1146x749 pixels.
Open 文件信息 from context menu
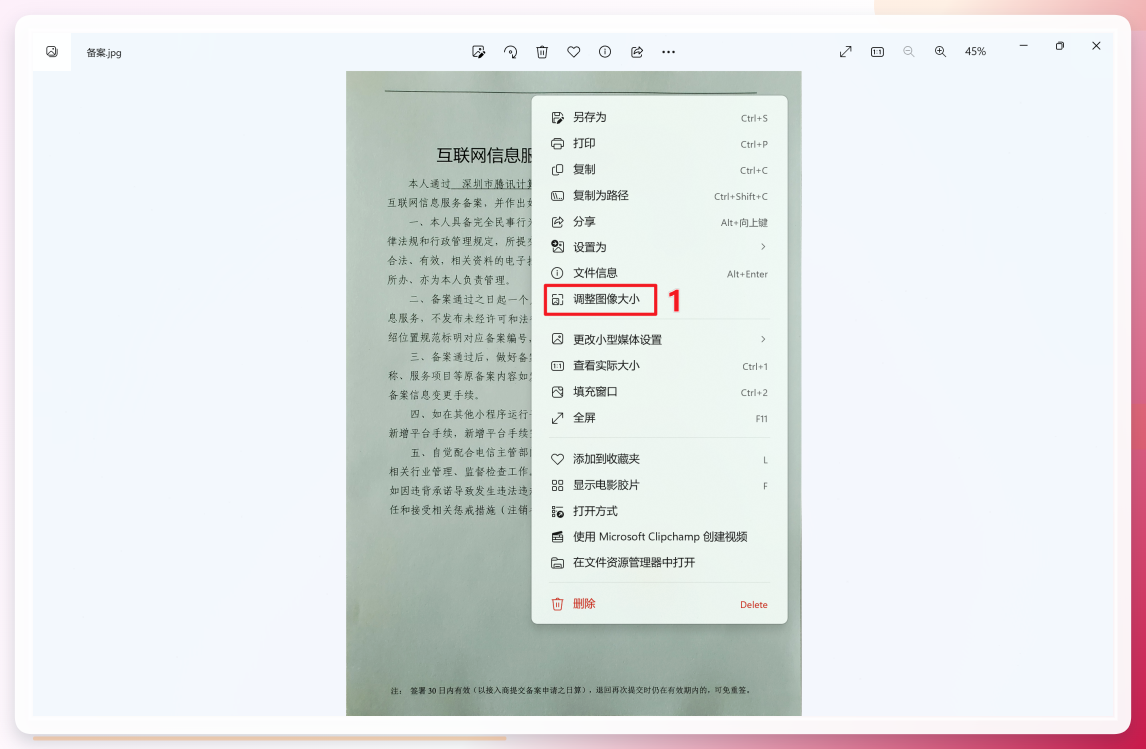[659, 273]
